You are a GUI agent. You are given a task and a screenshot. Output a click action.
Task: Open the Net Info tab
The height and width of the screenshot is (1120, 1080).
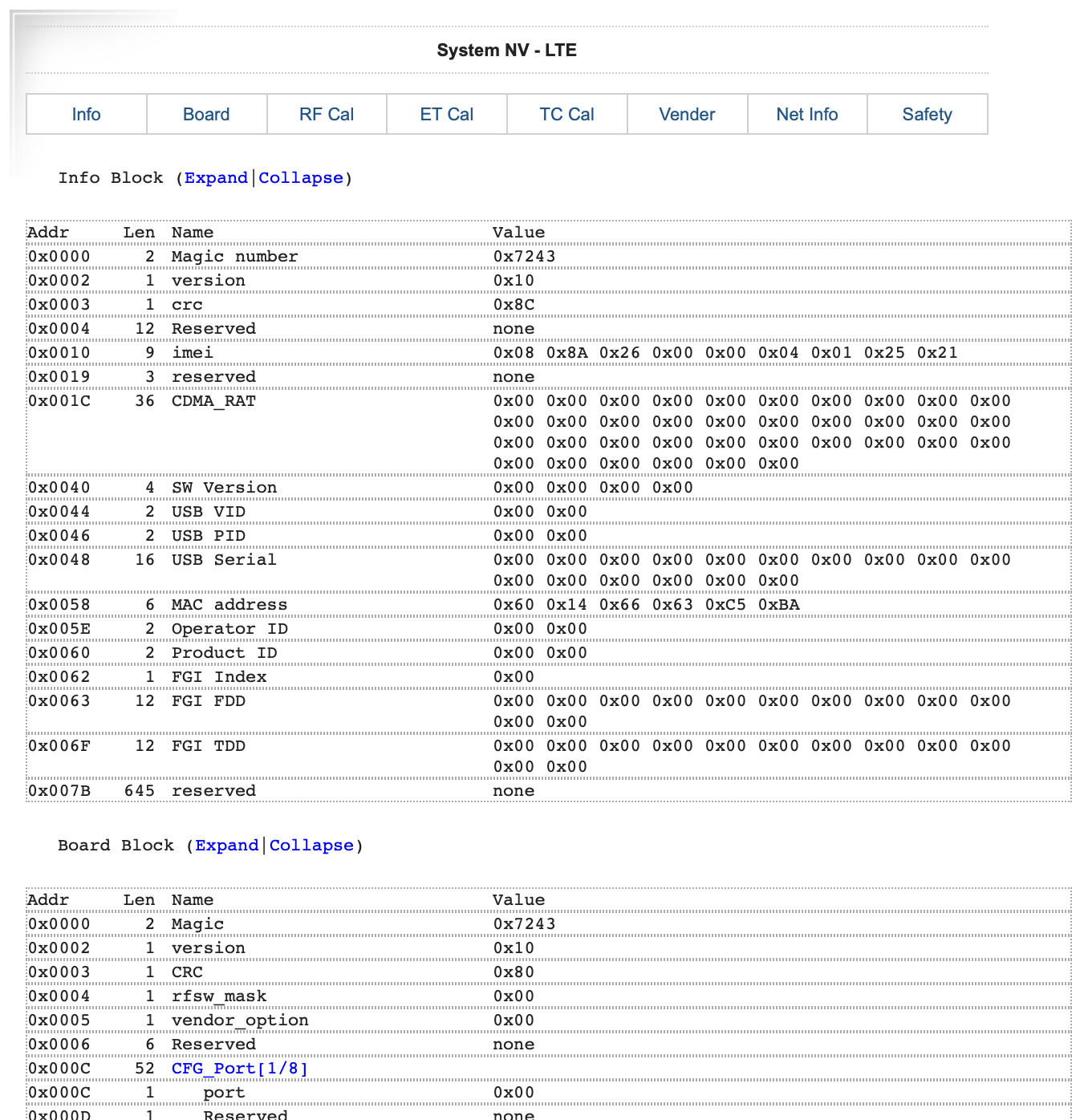[807, 115]
